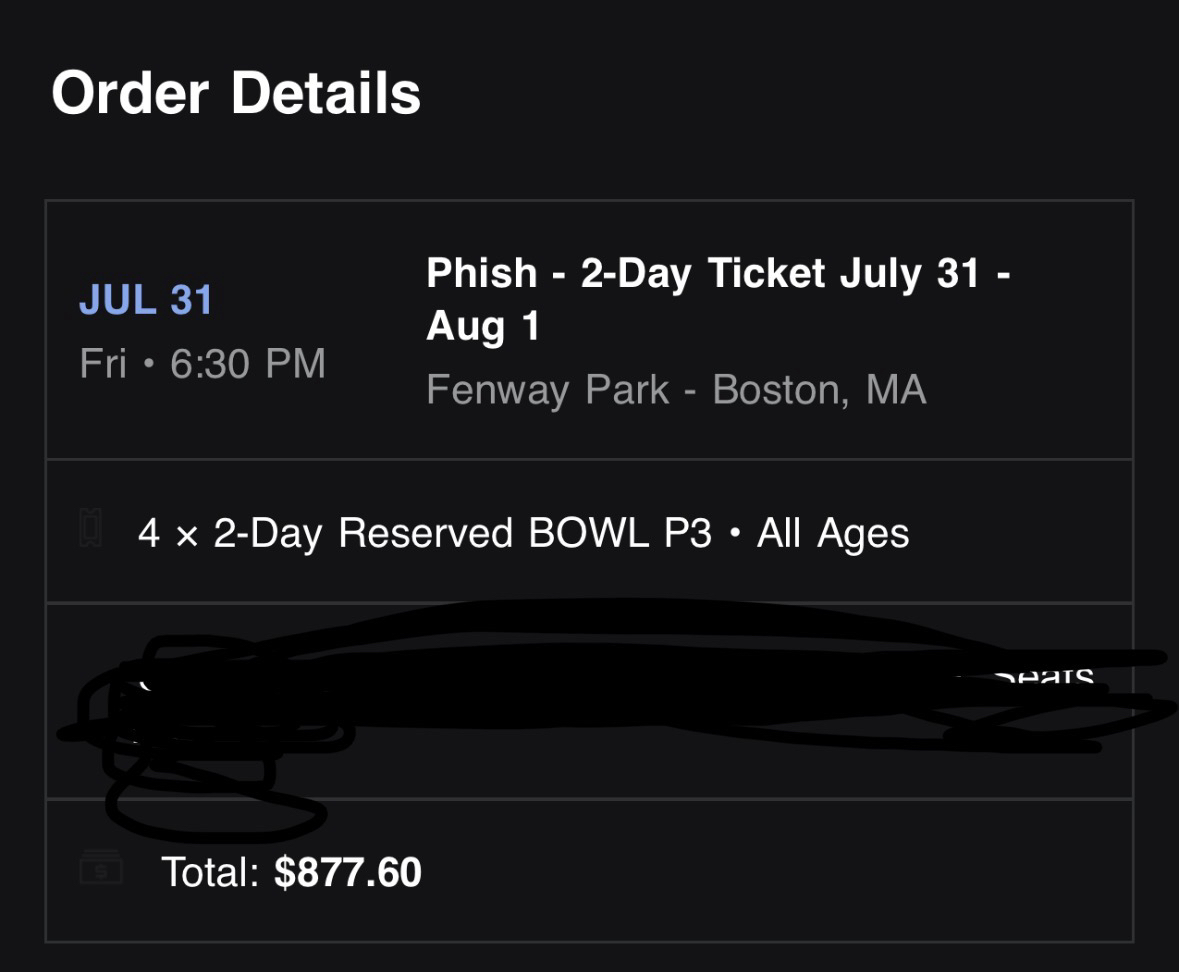Viewport: 1179px width, 972px height.
Task: Click the Total: label
Action: tap(211, 872)
